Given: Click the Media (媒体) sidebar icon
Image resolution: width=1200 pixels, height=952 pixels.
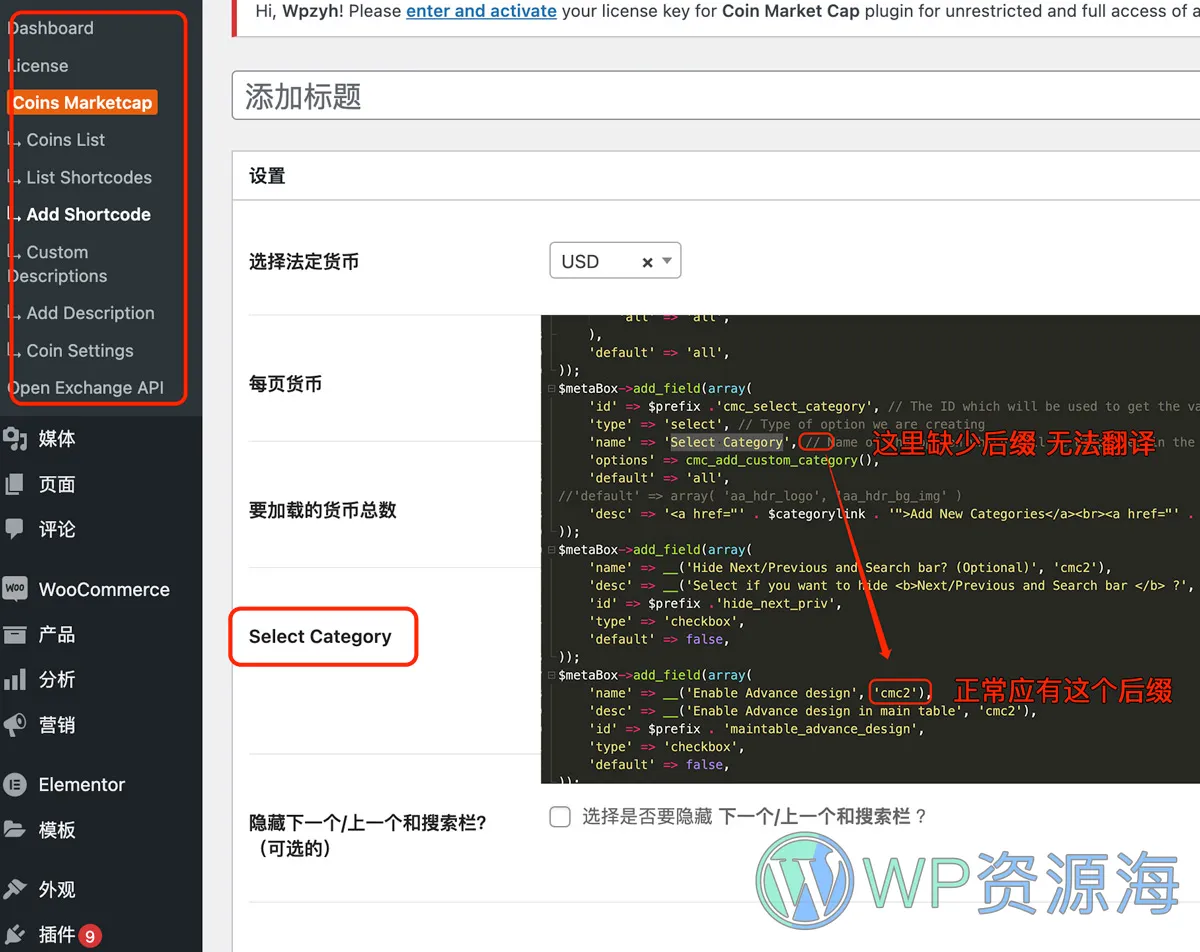Looking at the screenshot, I should click(x=15, y=439).
